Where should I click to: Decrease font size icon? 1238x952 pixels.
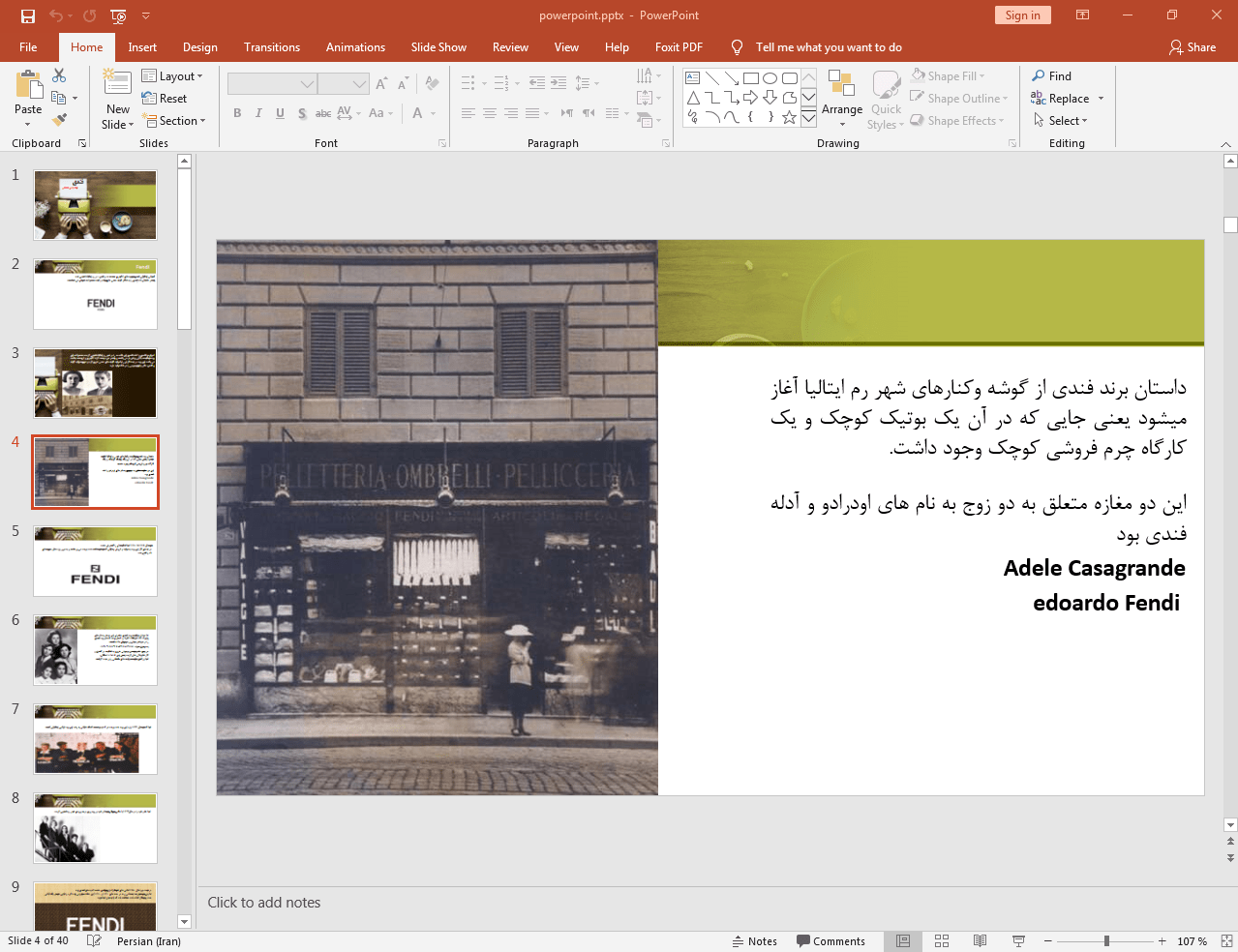click(403, 84)
